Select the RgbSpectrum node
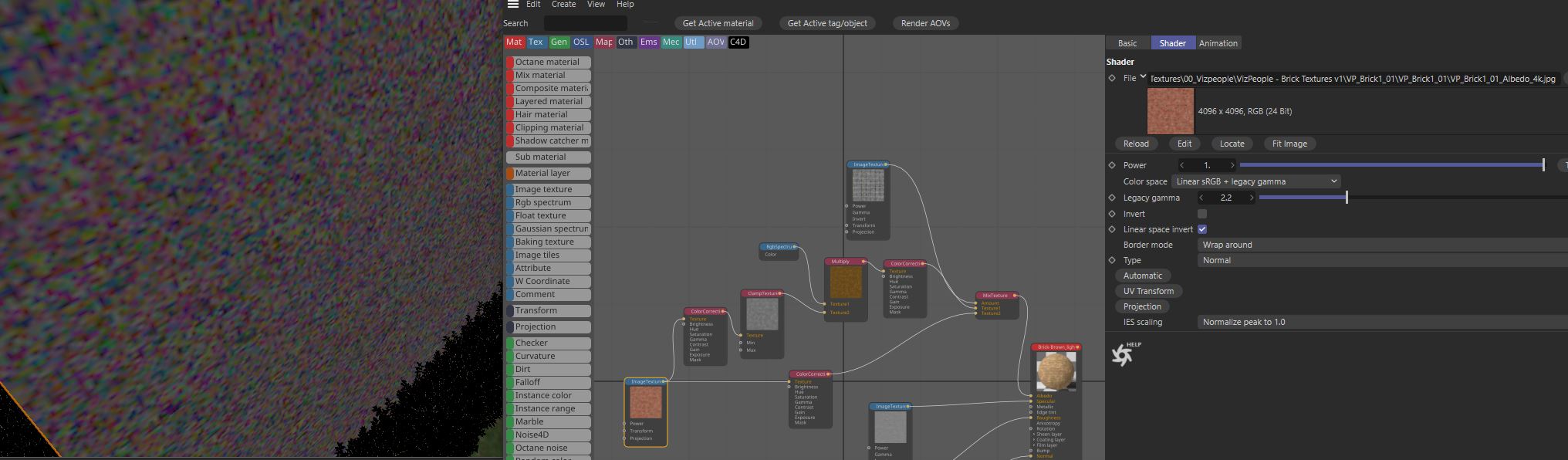 [779, 251]
